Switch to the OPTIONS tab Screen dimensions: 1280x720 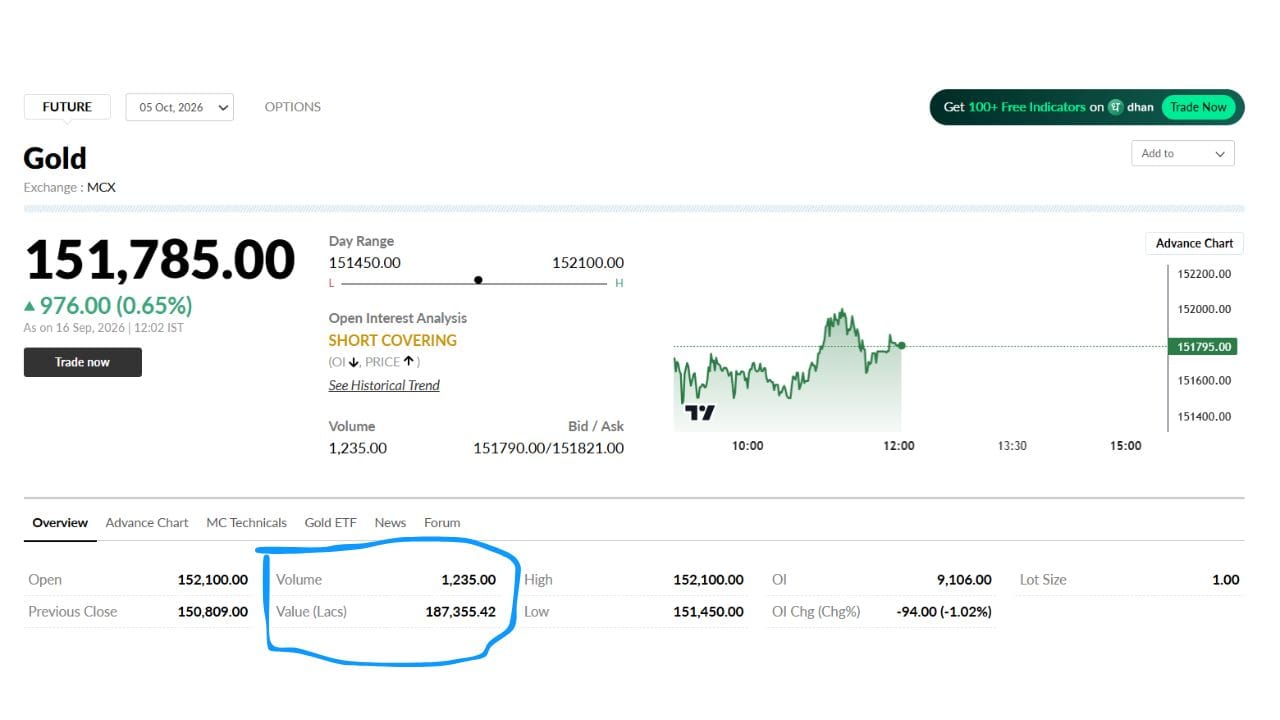point(293,107)
